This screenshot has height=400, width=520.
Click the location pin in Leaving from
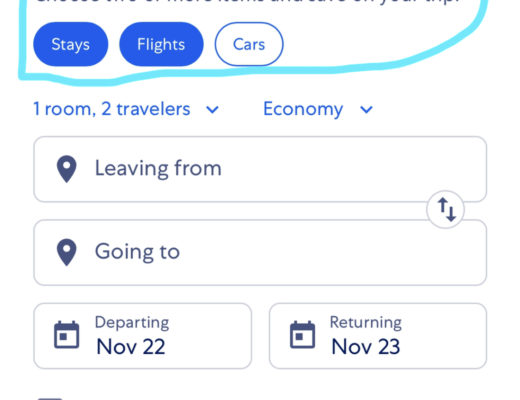coord(67,169)
